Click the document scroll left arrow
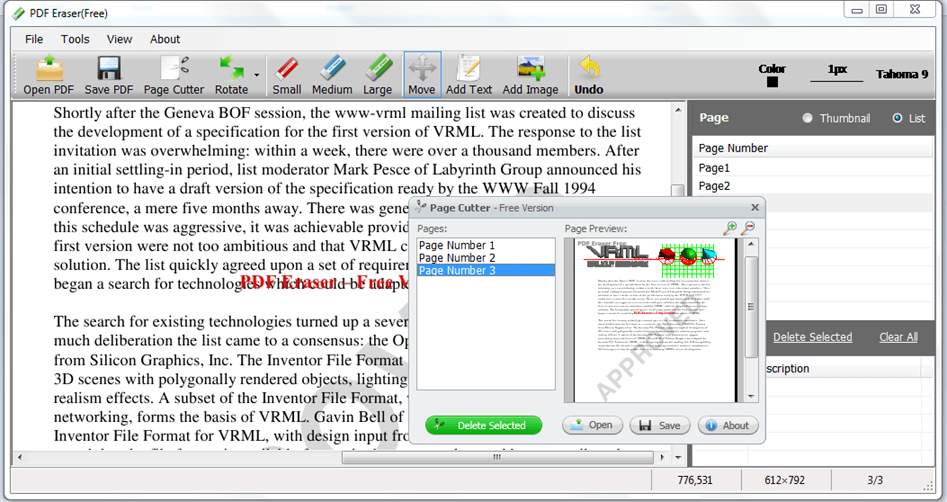Image resolution: width=947 pixels, height=502 pixels. point(20,457)
